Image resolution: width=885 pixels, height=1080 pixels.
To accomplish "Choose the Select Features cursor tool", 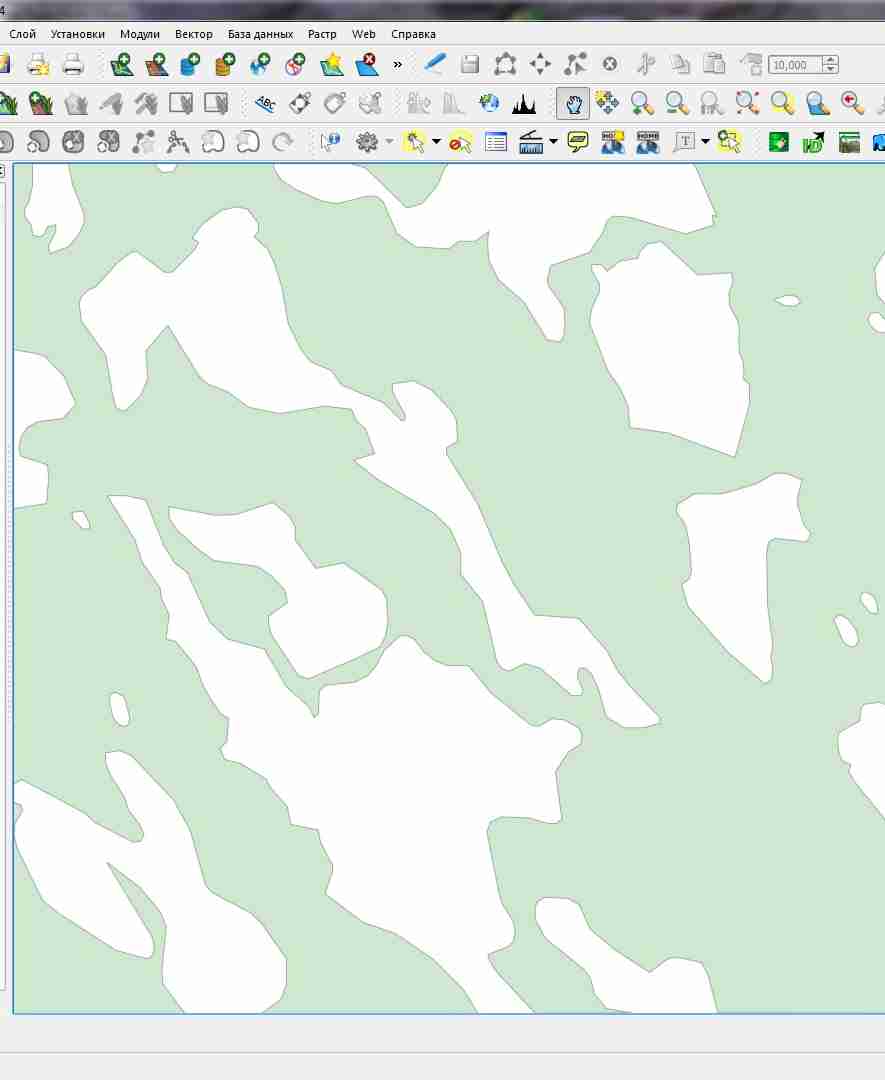I will tap(414, 143).
